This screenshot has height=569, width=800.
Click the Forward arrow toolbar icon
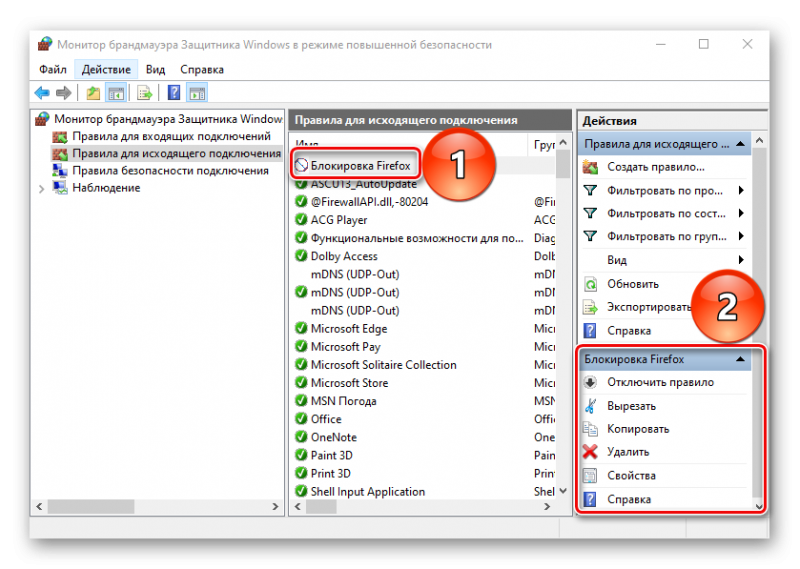pyautogui.click(x=63, y=93)
